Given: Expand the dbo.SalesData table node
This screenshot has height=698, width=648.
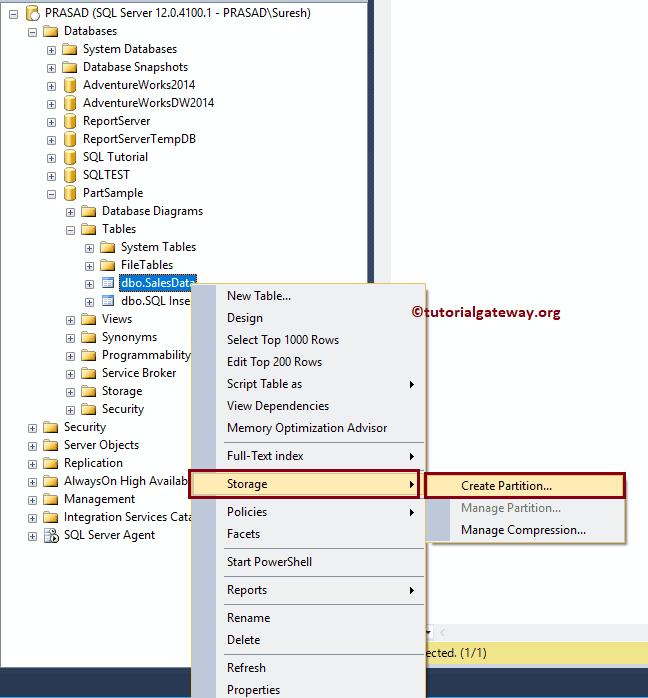Looking at the screenshot, I should [x=89, y=284].
